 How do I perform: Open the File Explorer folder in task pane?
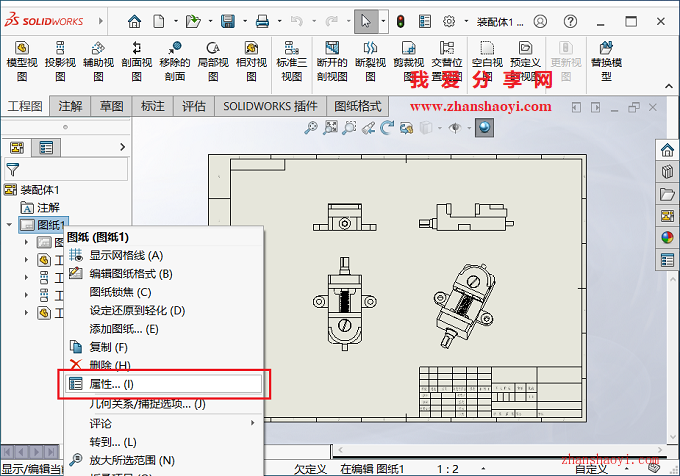[x=667, y=194]
